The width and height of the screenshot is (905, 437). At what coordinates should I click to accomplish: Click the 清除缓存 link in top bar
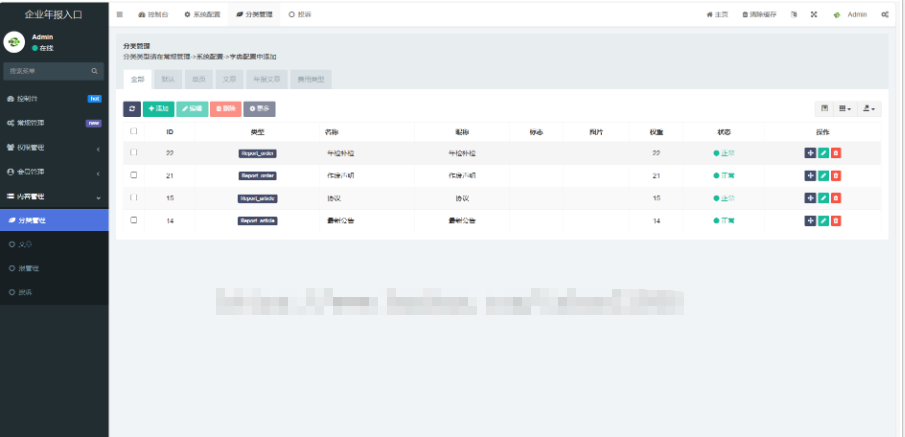pos(762,15)
